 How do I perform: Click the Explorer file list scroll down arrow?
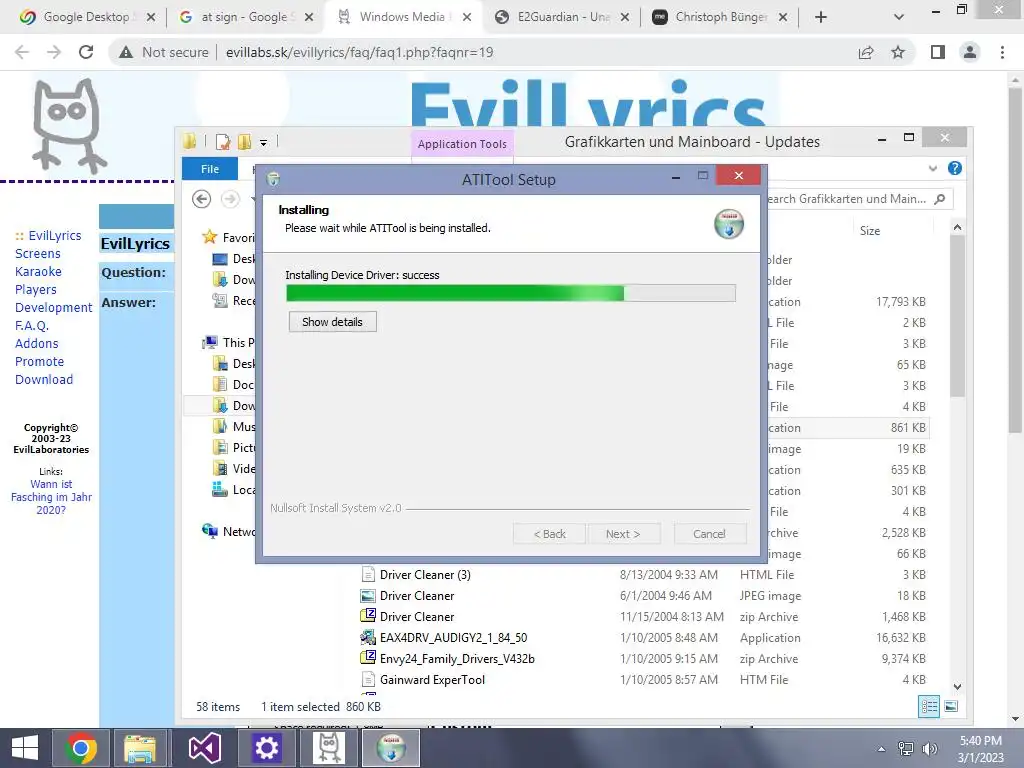(x=957, y=686)
